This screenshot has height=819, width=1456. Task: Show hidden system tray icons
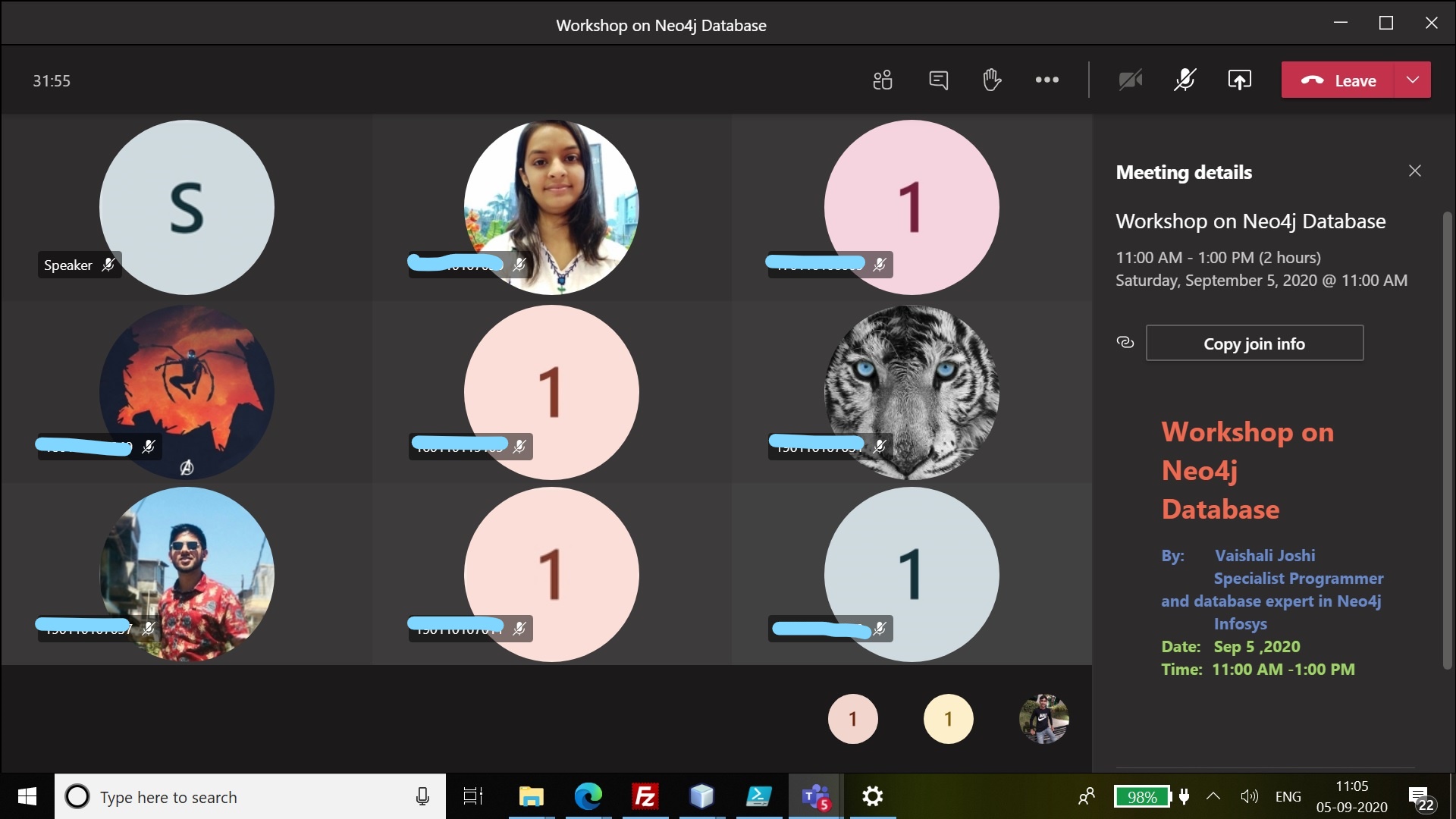[1213, 796]
